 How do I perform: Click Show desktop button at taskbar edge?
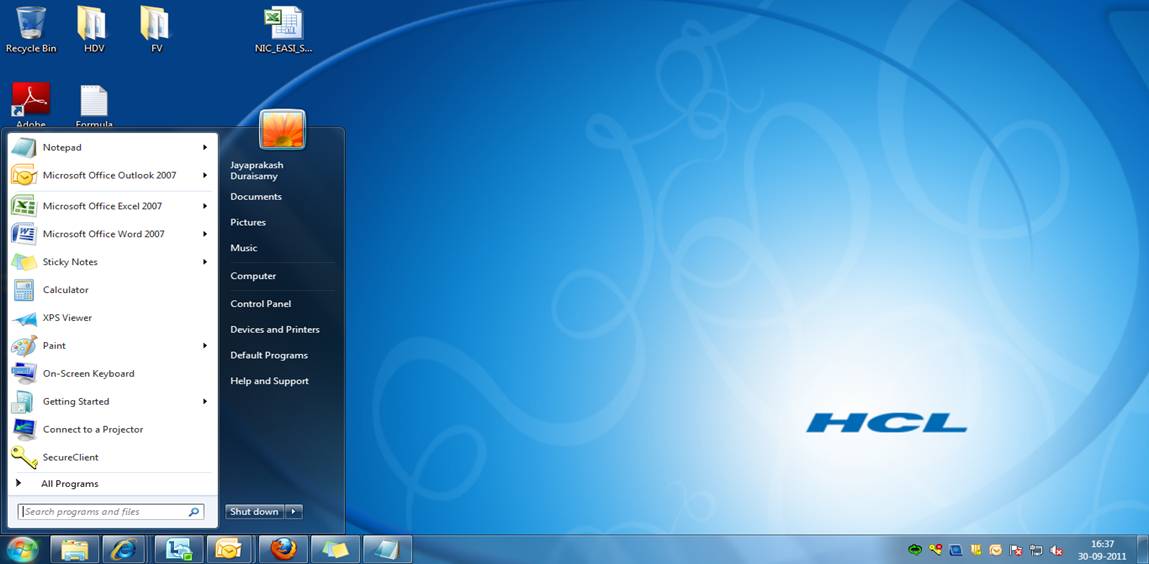coord(1143,549)
